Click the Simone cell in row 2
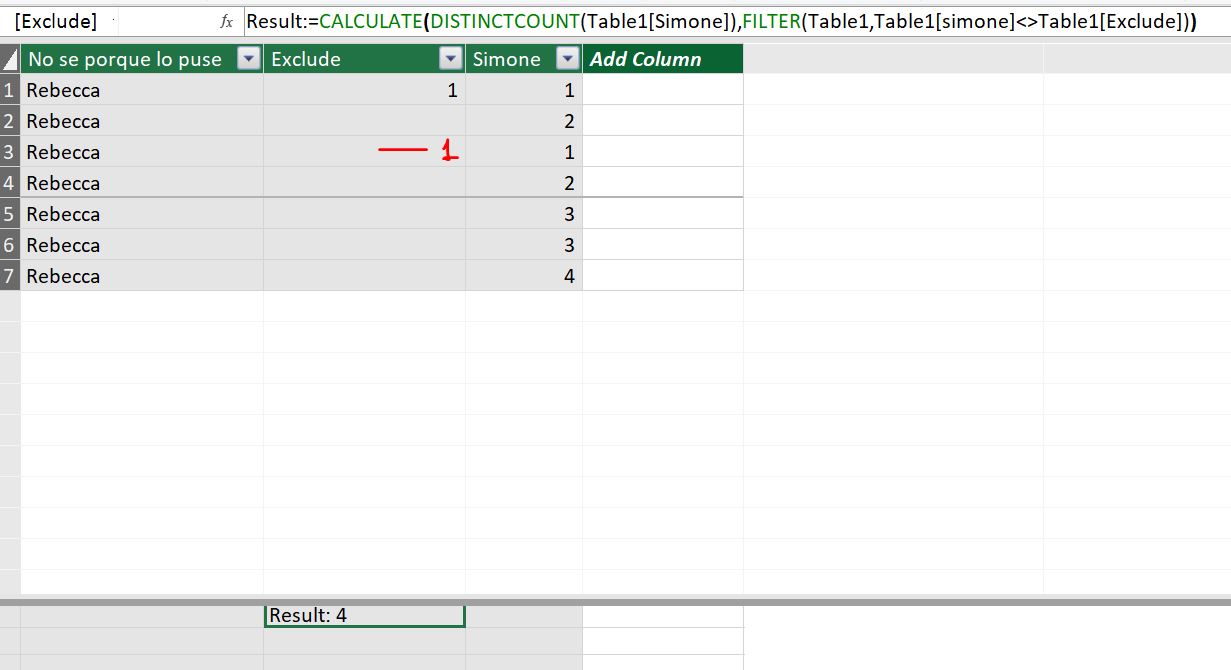This screenshot has height=670, width=1231. tap(524, 121)
